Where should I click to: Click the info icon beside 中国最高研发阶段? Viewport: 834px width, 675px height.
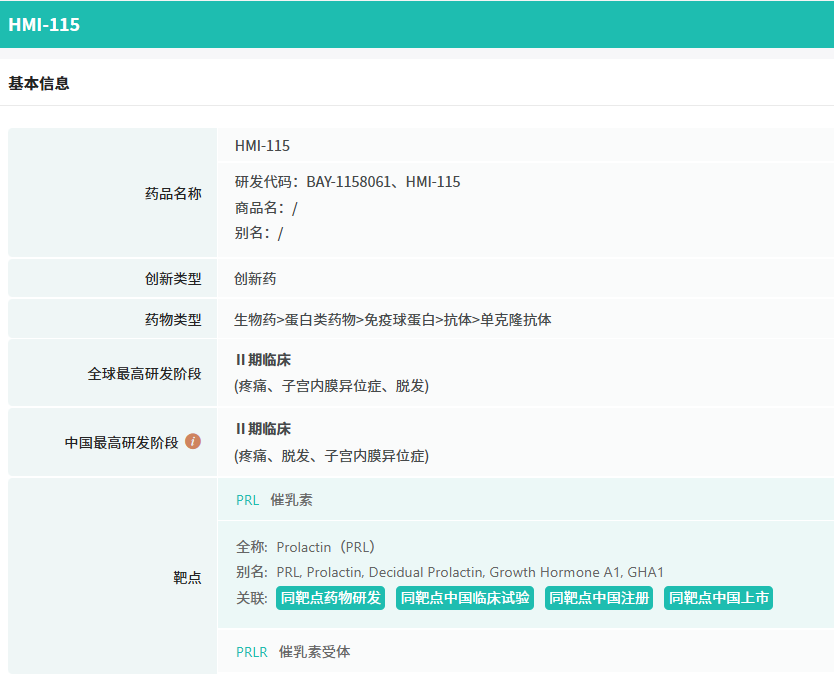point(193,441)
